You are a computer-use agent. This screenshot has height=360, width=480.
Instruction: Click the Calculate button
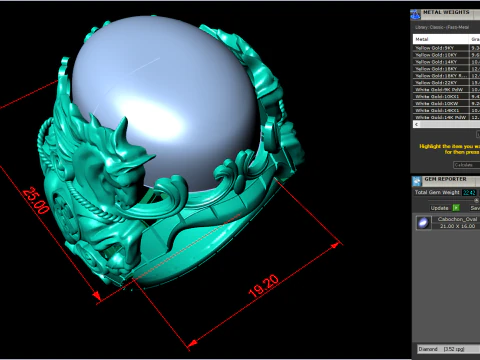(467, 165)
